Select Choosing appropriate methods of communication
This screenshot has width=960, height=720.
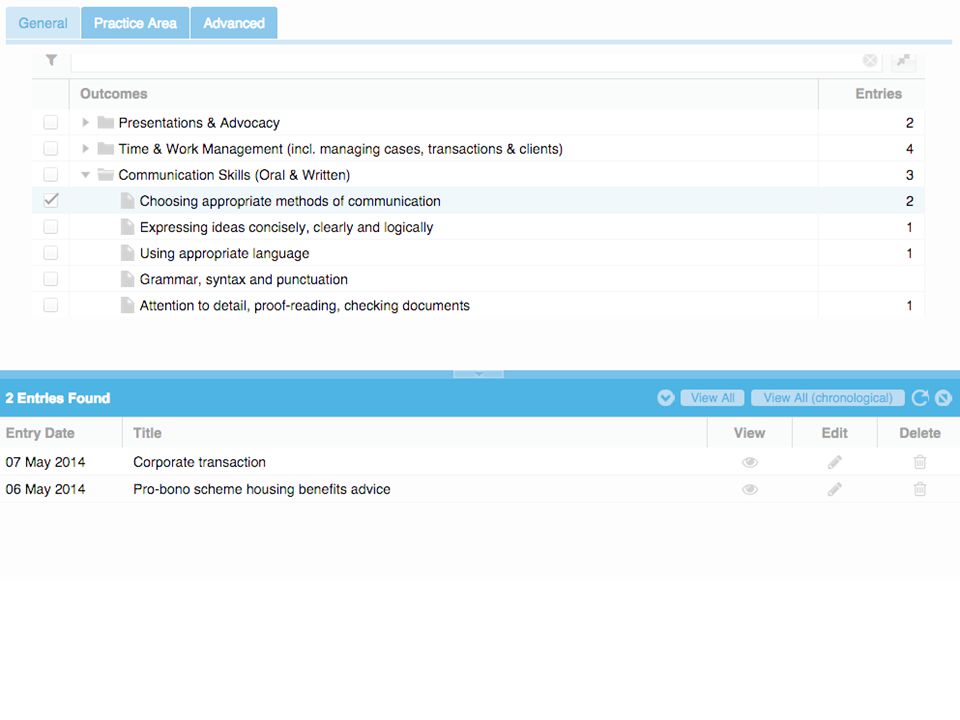[290, 201]
